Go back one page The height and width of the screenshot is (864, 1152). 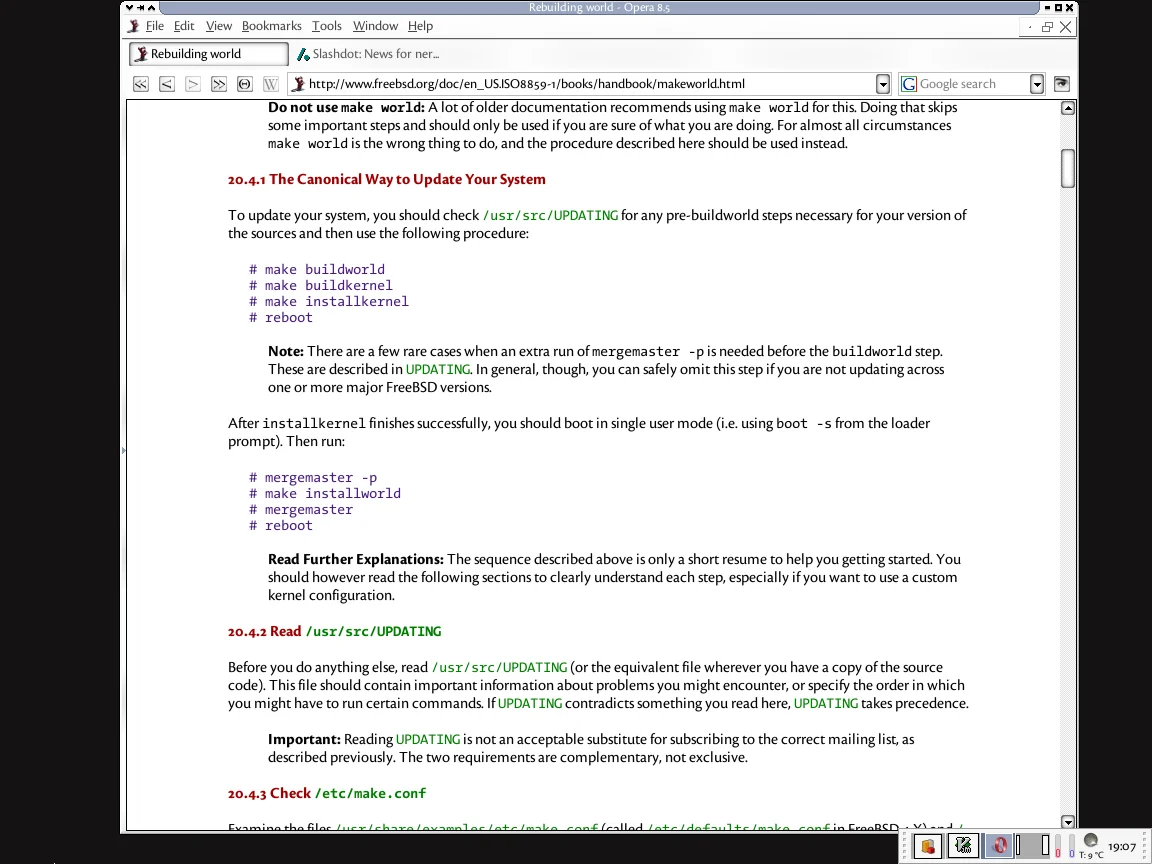167,84
